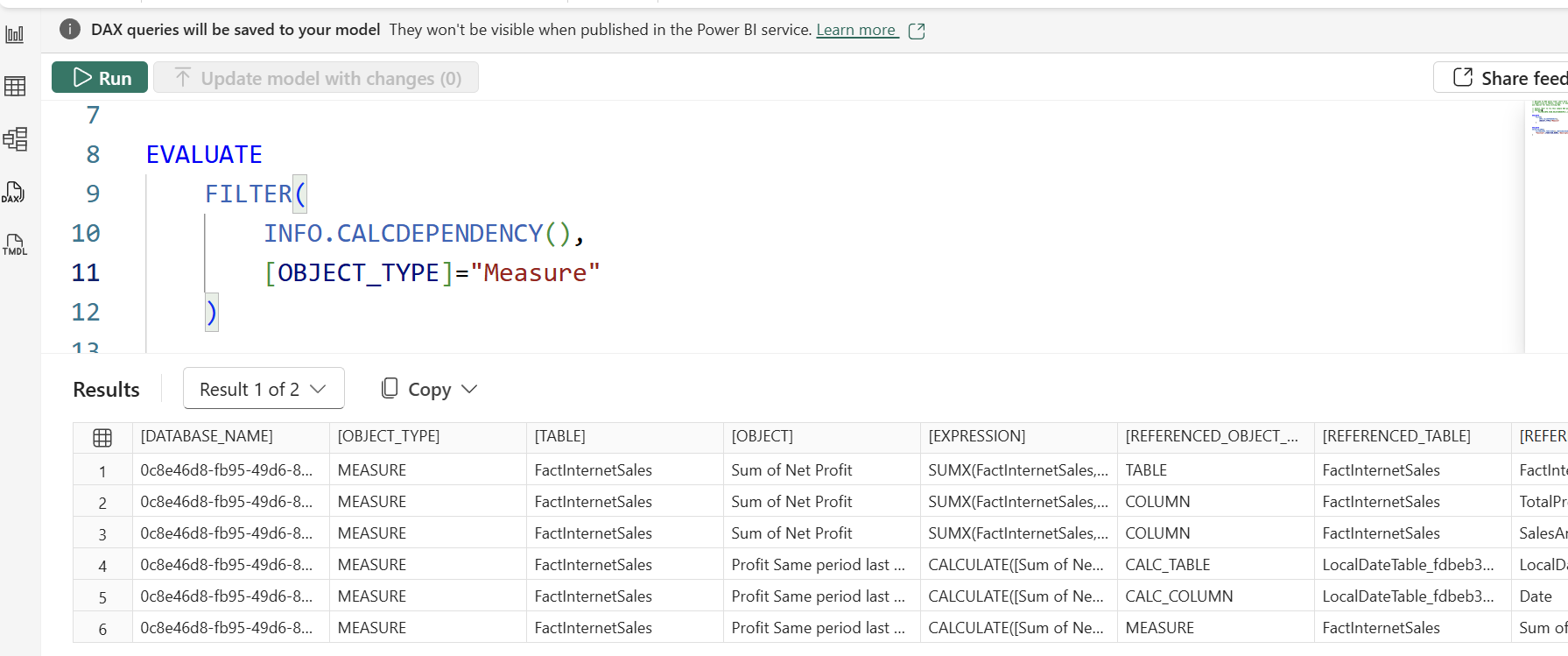Open the Report view icon in sidebar
The image size is (1568, 656).
[15, 35]
